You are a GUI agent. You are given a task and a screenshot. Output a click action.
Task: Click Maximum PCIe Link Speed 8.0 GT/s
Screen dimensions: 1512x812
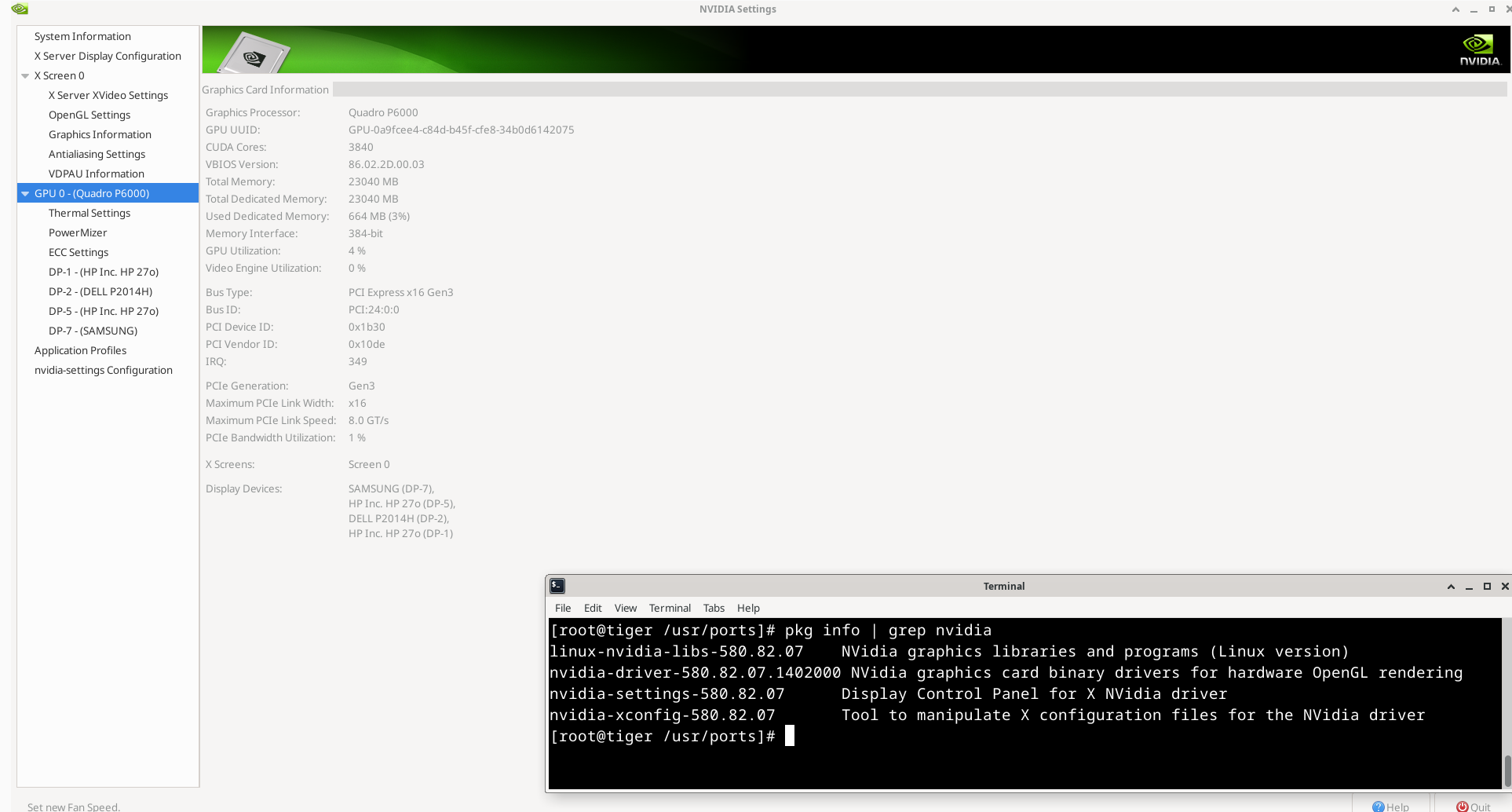[x=368, y=420]
